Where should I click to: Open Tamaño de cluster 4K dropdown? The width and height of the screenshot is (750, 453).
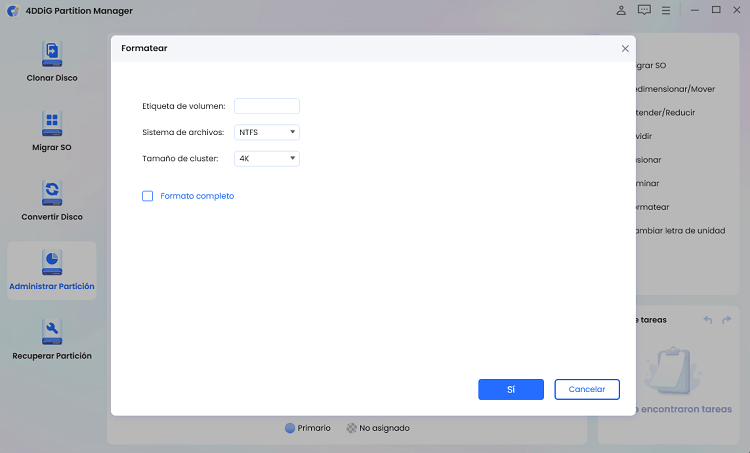coord(267,158)
